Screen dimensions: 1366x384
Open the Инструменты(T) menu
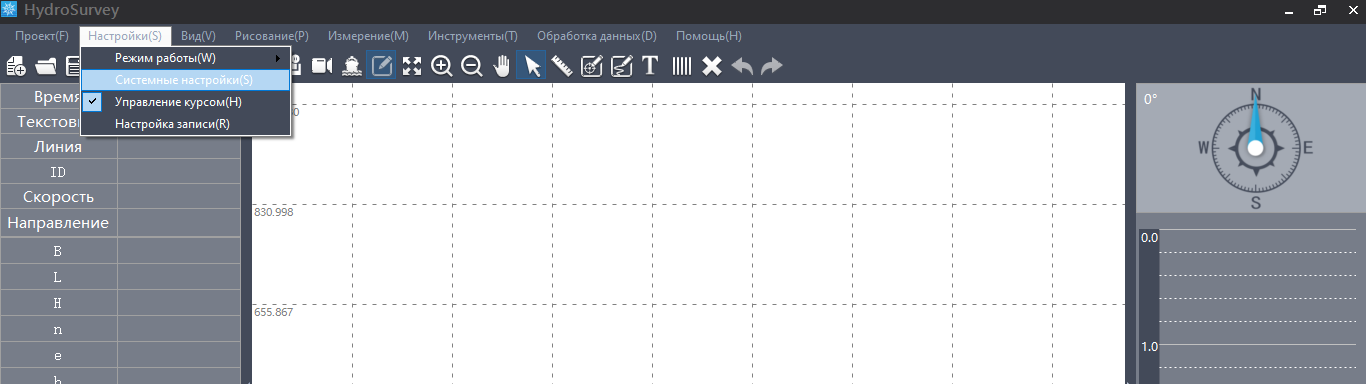coord(473,35)
